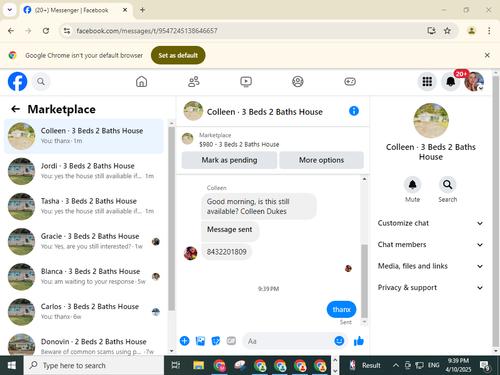This screenshot has width=500, height=375.
Task: Dismiss default browser banner
Action: point(487,55)
